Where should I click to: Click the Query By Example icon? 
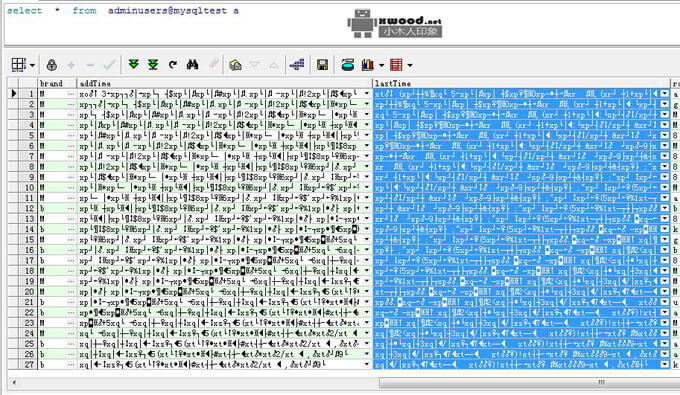pyautogui.click(x=235, y=65)
